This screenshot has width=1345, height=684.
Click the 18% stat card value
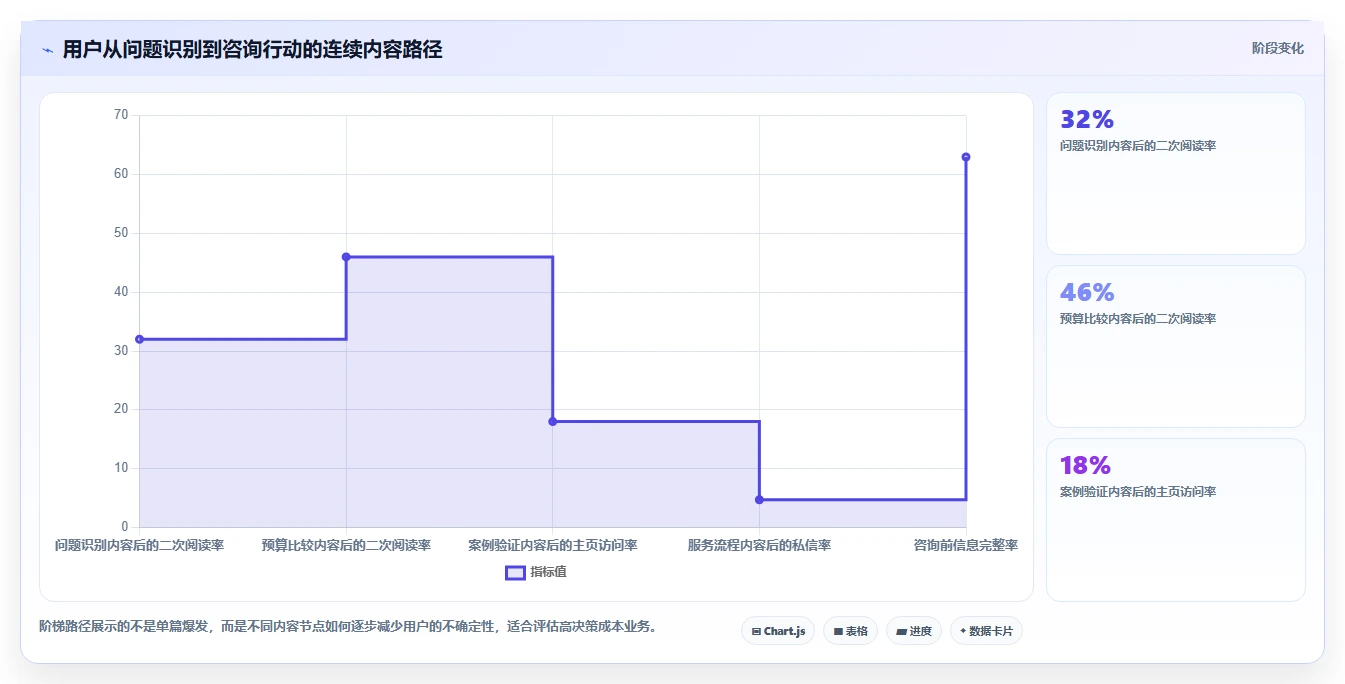1085,466
